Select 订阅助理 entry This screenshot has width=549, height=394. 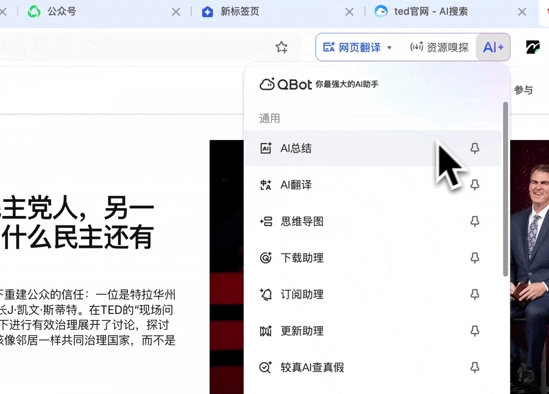pyautogui.click(x=373, y=294)
